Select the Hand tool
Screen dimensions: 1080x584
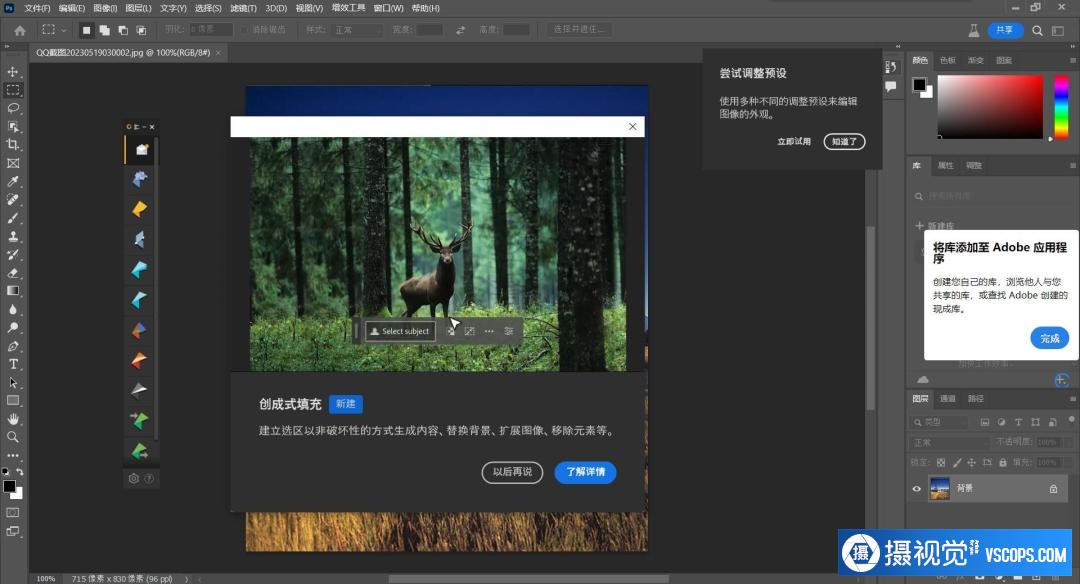click(12, 419)
